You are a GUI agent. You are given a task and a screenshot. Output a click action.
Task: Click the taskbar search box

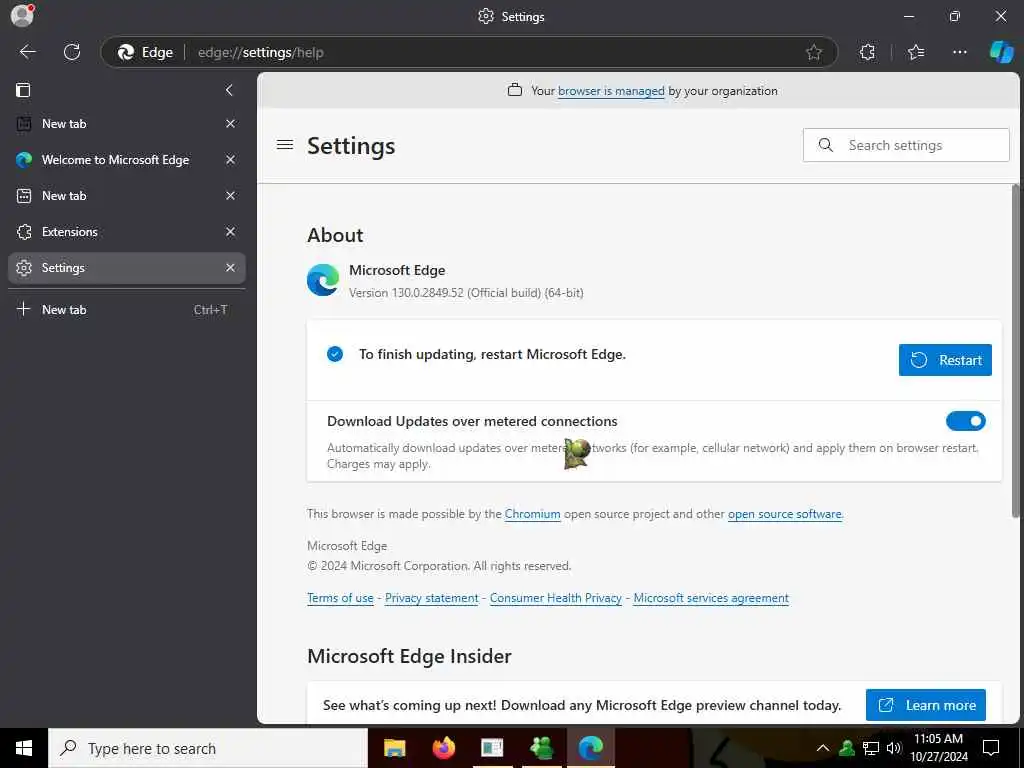click(208, 748)
